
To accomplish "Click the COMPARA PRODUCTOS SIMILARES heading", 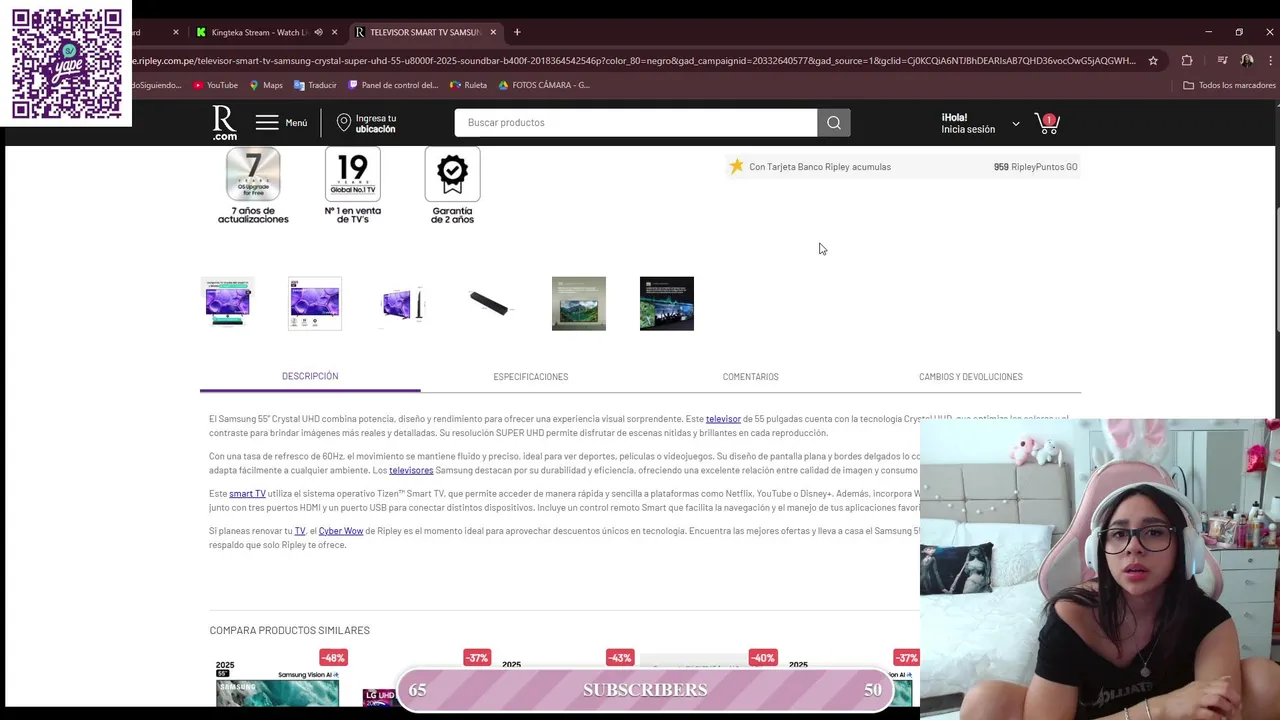I will [x=290, y=630].
